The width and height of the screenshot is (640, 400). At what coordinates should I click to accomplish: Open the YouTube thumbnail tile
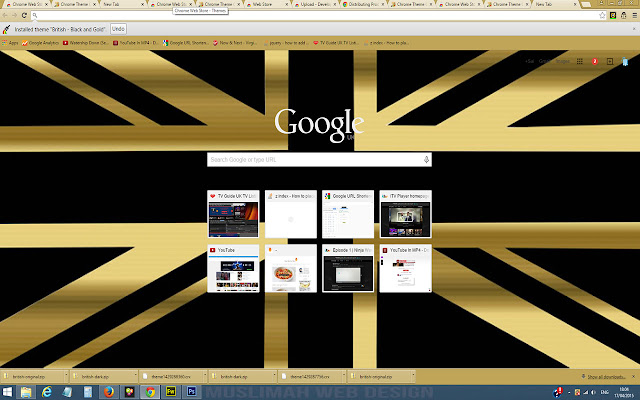233,268
